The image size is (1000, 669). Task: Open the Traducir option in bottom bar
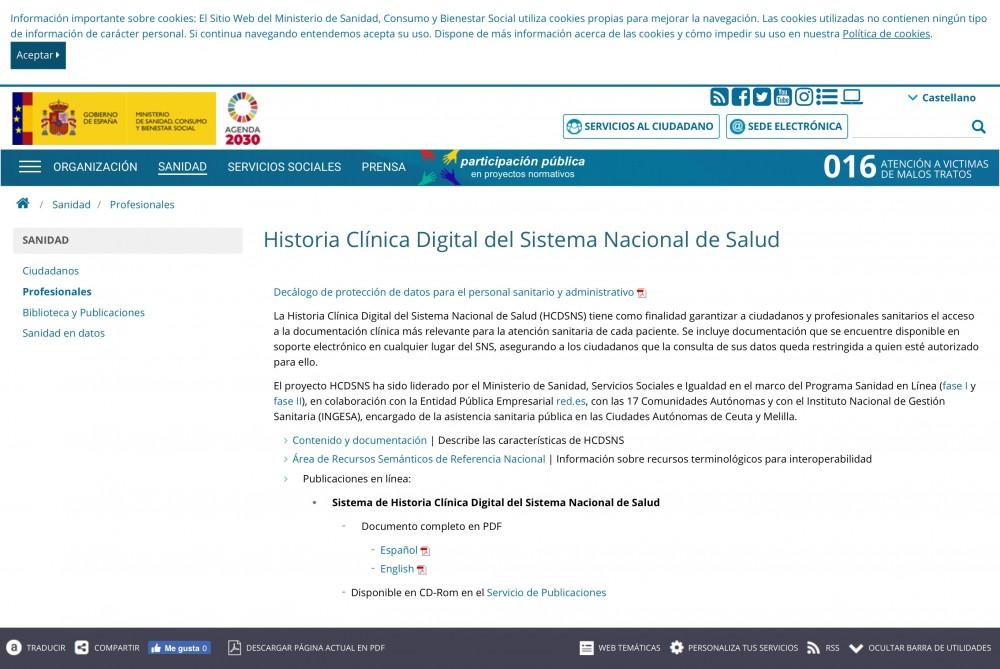click(36, 648)
